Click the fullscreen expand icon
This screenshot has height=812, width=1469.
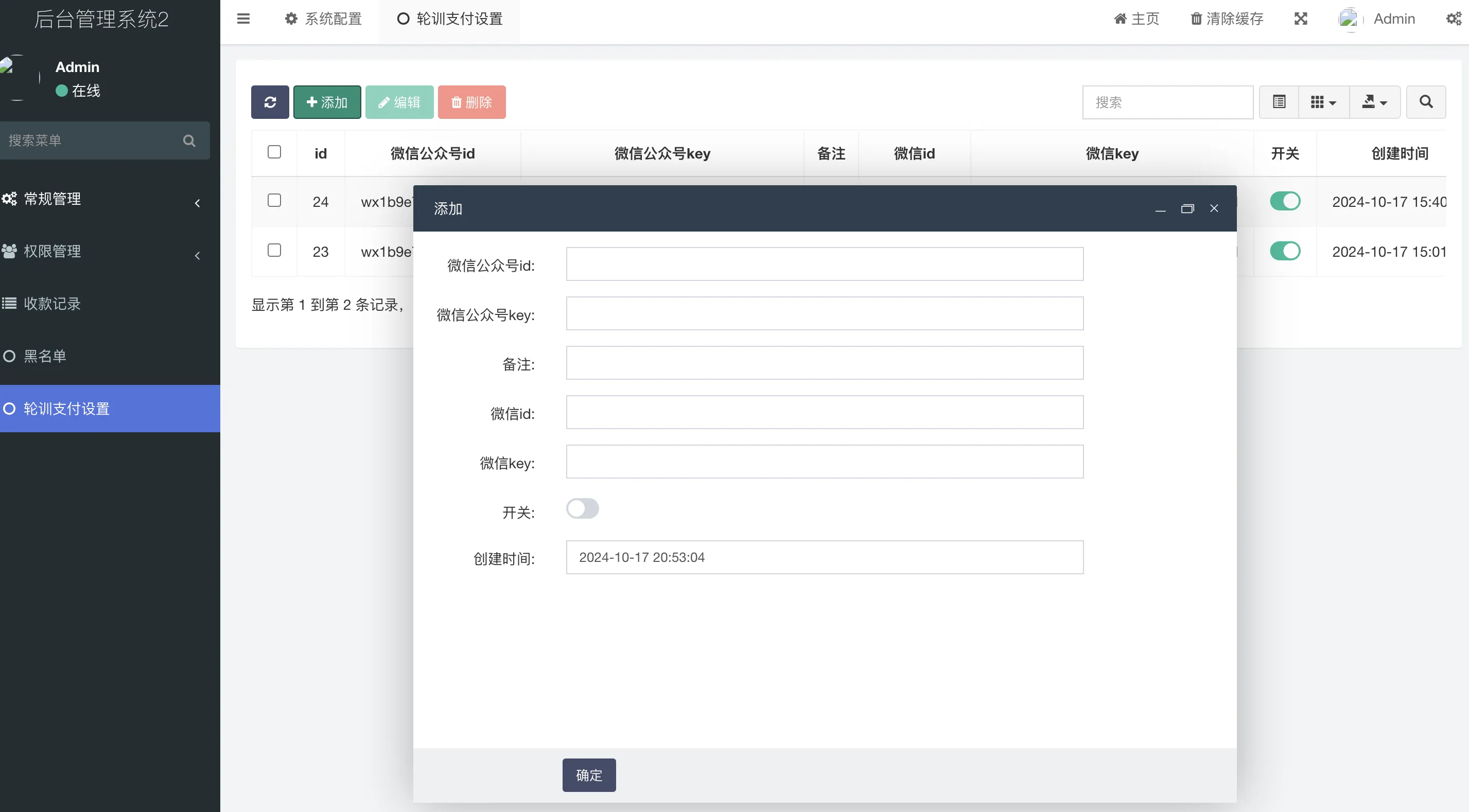pos(1300,19)
